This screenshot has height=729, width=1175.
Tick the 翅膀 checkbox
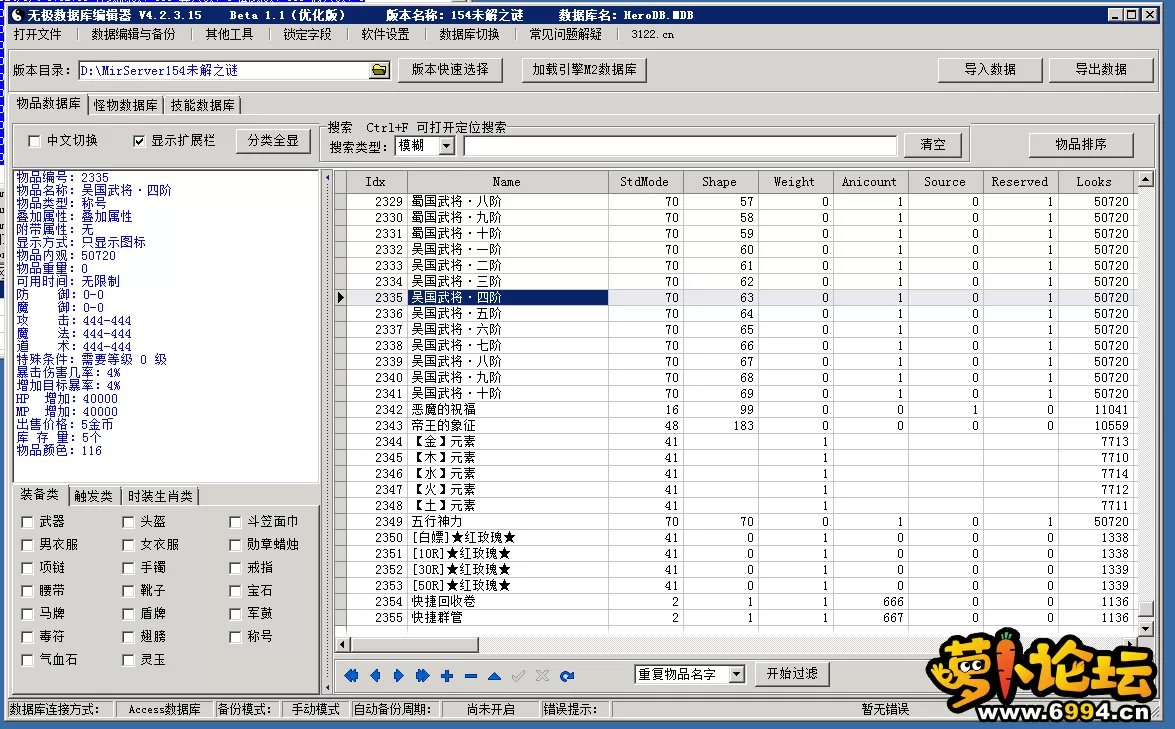(x=128, y=637)
